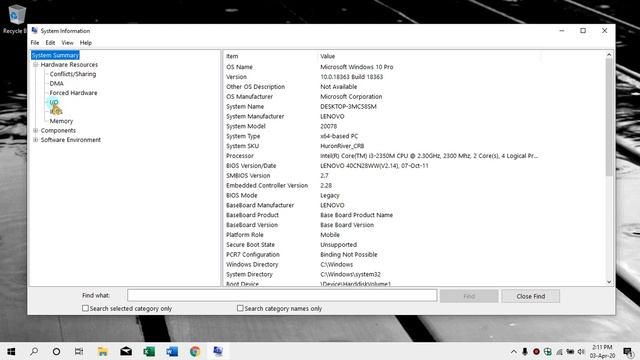
Task: Click the Value column header
Action: (429, 56)
